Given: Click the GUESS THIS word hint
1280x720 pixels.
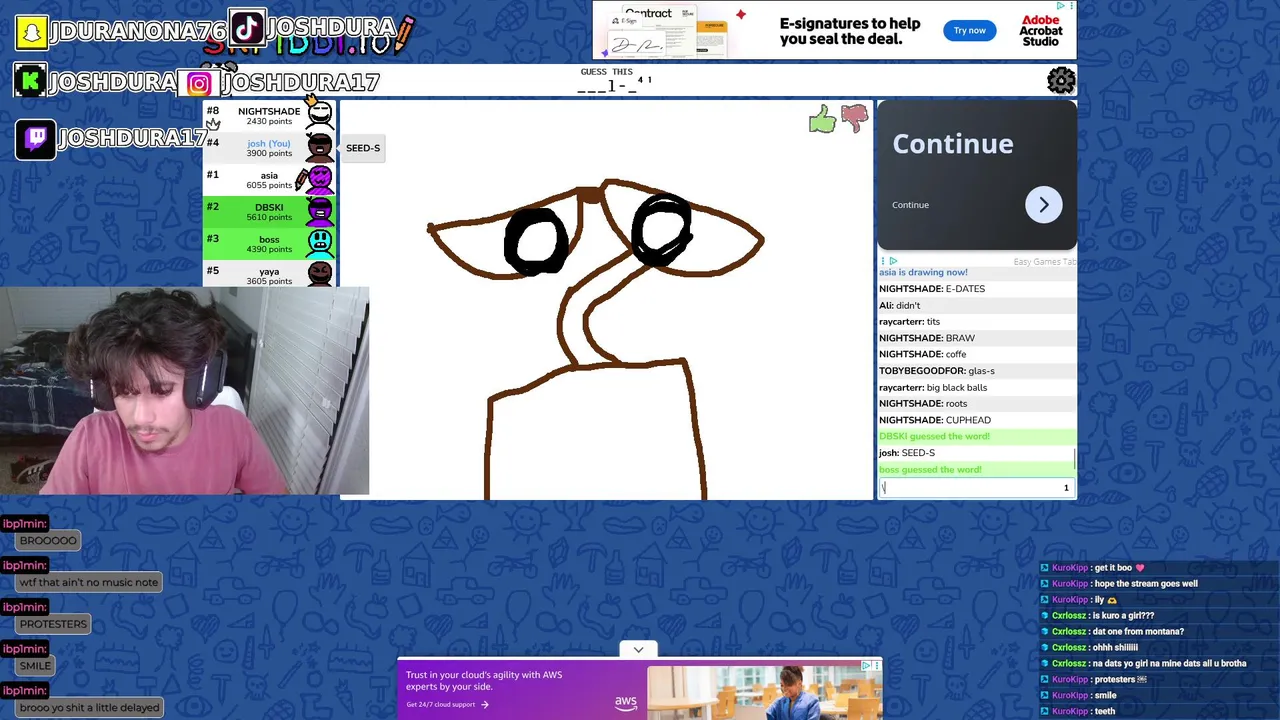Looking at the screenshot, I should point(607,72).
